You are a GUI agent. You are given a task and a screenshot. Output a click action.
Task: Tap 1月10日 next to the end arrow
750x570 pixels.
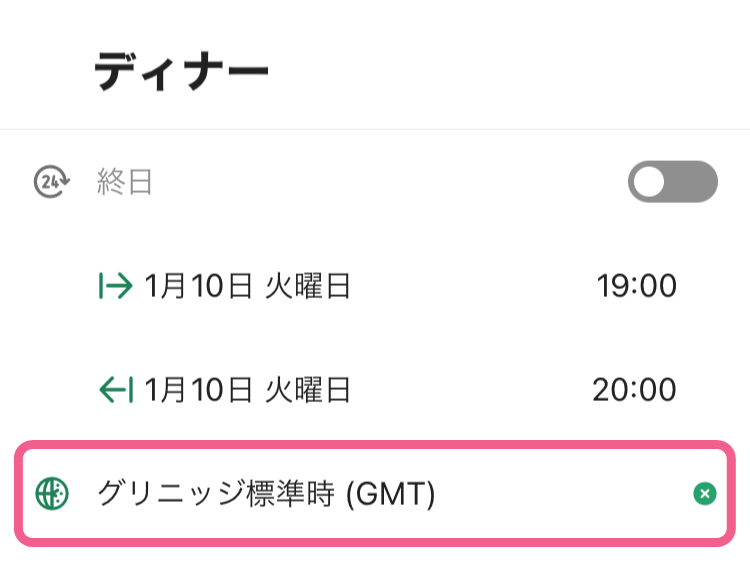[198, 390]
